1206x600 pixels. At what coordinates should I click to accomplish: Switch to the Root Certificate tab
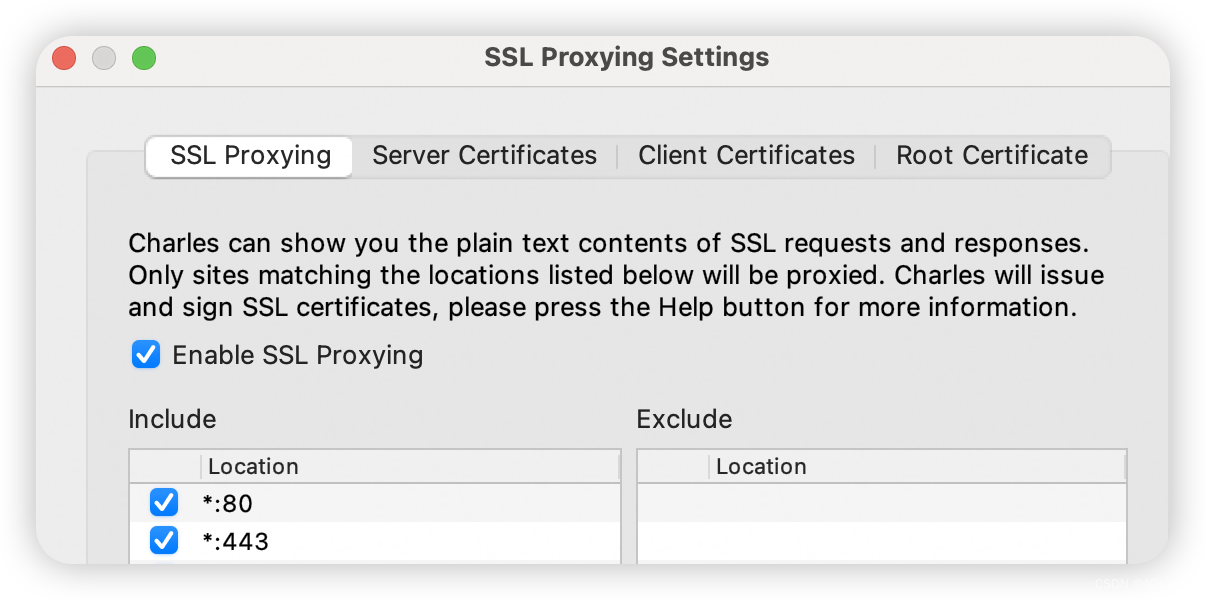point(992,156)
